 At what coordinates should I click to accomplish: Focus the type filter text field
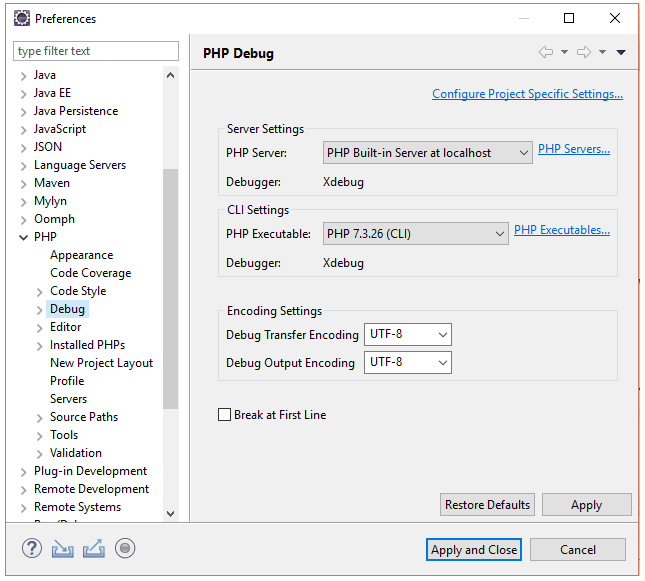coord(96,51)
